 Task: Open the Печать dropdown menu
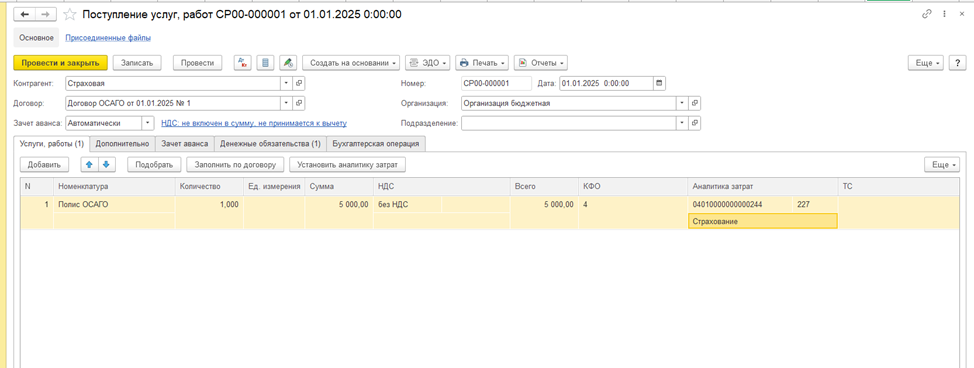tap(482, 63)
